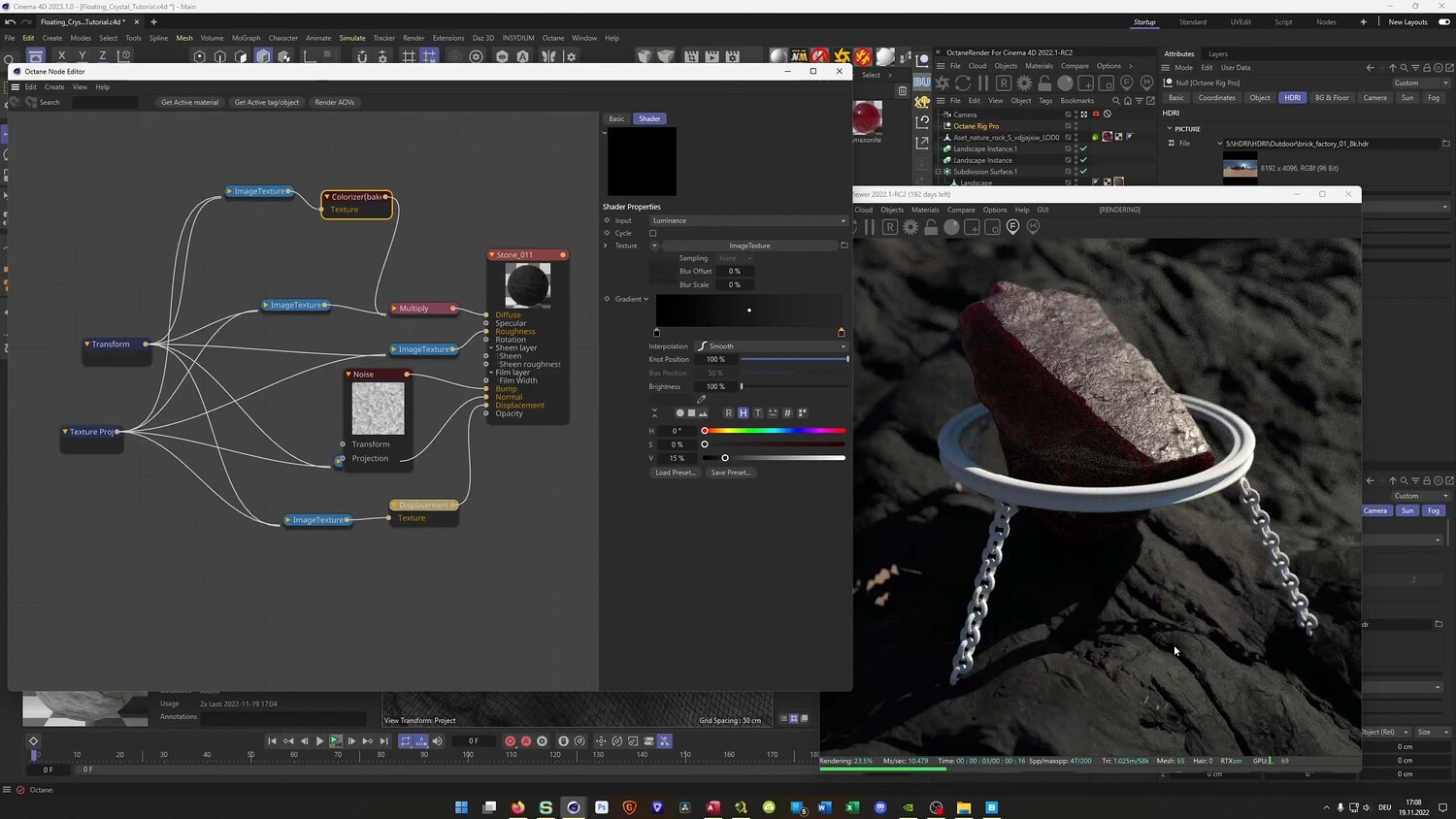1456x819 pixels.
Task: Click the lock resolution icon in Live Viewer
Action: (931, 227)
